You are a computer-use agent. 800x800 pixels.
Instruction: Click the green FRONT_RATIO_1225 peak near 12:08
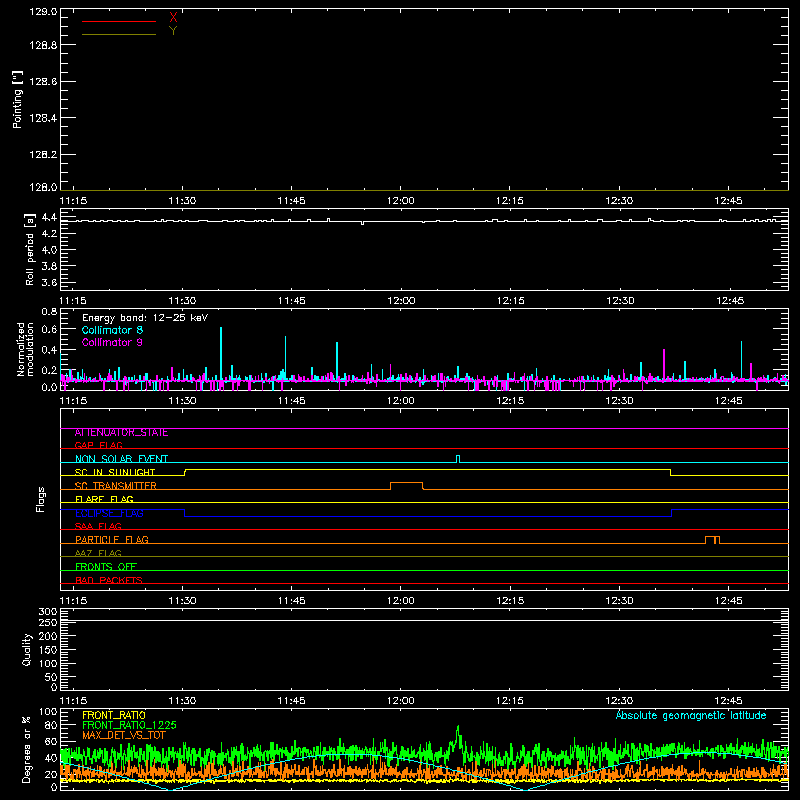tap(458, 740)
